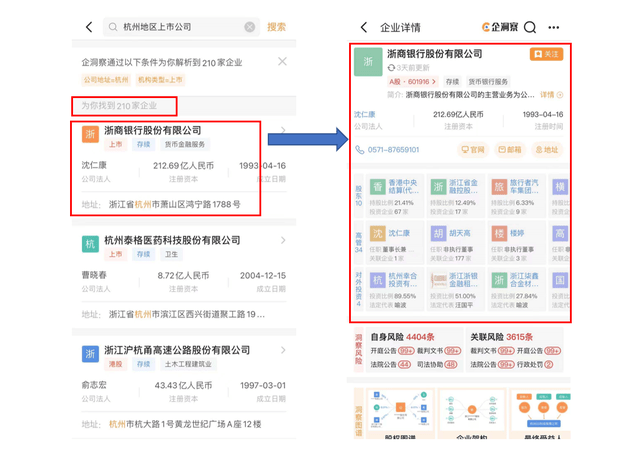Open the 地址 address button

point(547,150)
